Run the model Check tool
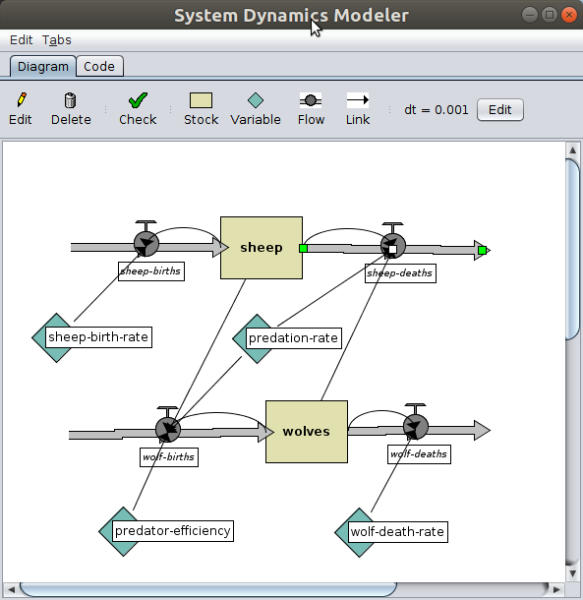The width and height of the screenshot is (583, 600). (138, 109)
